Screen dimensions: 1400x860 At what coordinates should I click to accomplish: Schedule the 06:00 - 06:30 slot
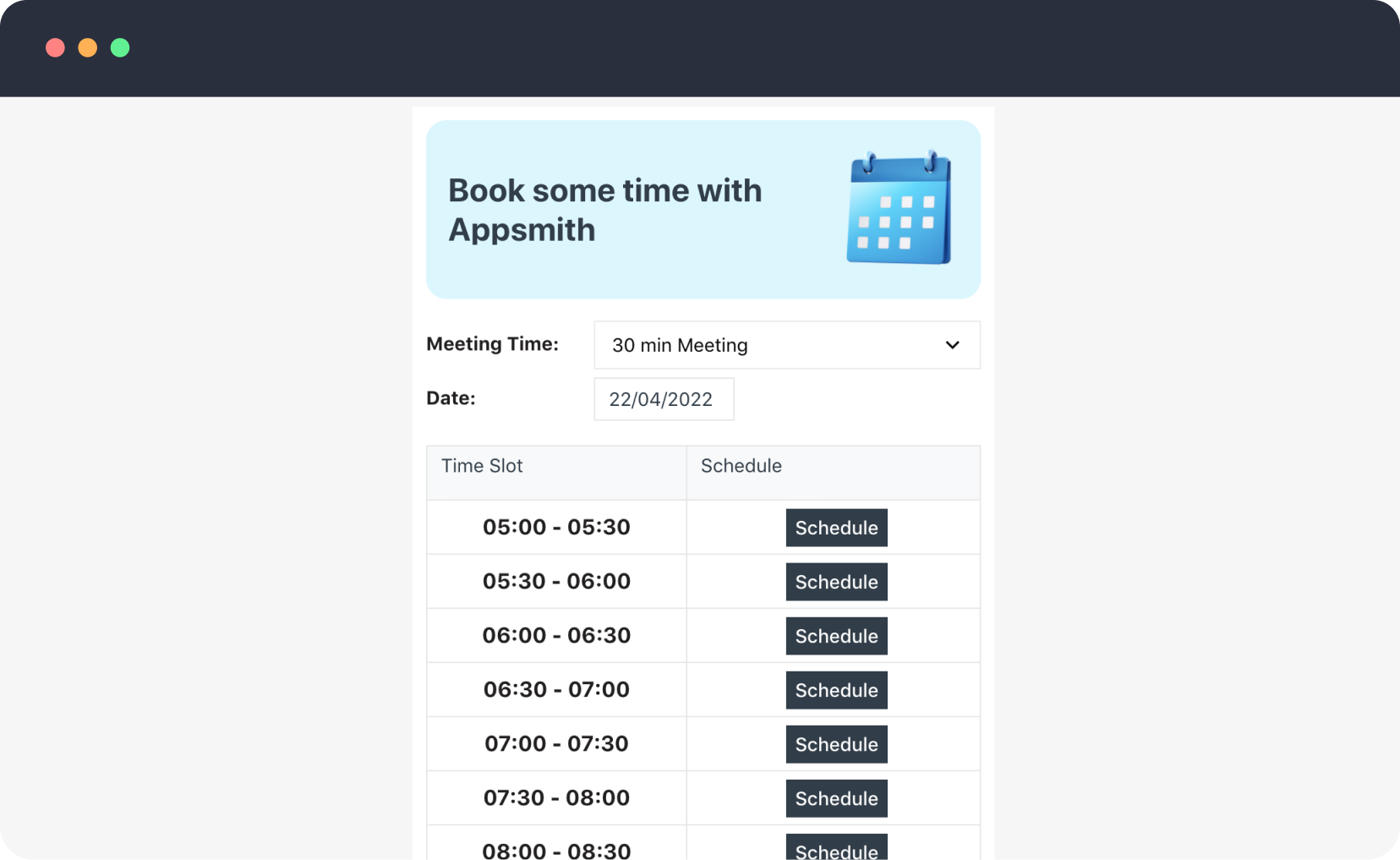pyautogui.click(x=836, y=636)
